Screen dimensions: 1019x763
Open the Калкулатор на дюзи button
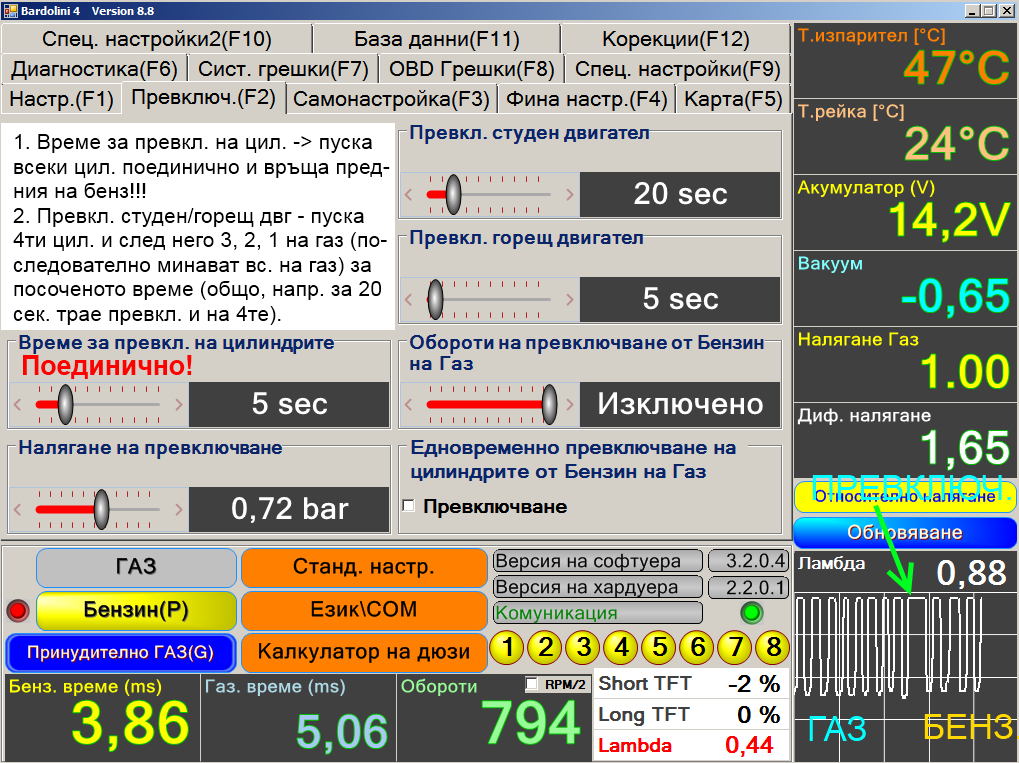click(x=364, y=652)
